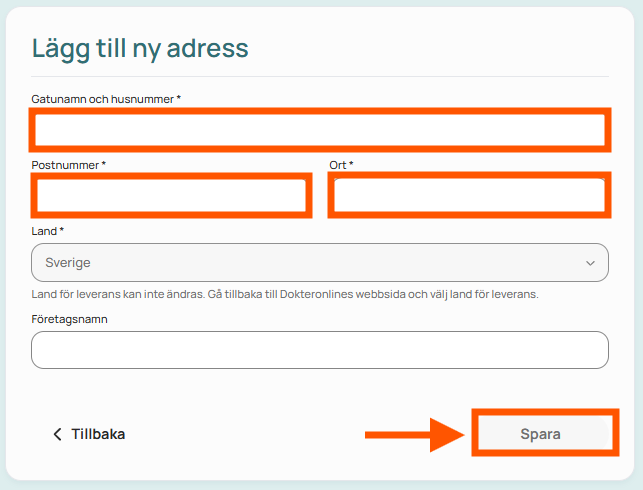Go back using the Tillbaka link
Screen dimensions: 643x490
pos(89,434)
